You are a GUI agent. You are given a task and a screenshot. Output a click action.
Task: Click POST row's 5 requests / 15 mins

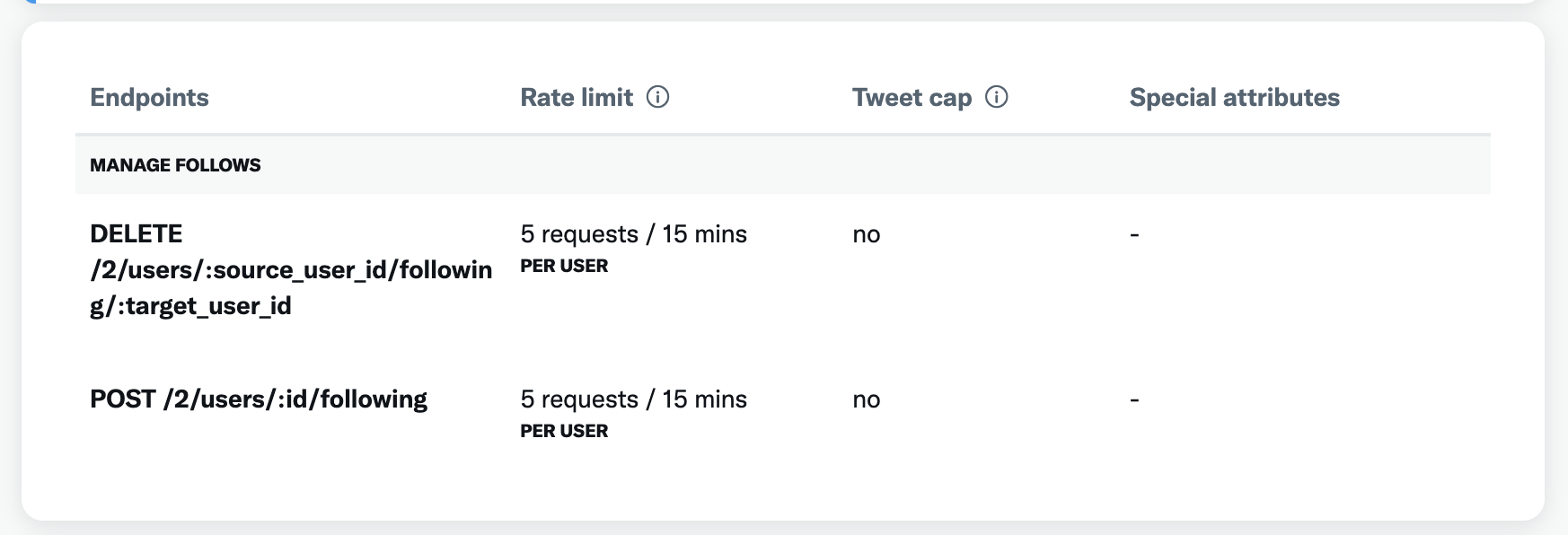[633, 399]
